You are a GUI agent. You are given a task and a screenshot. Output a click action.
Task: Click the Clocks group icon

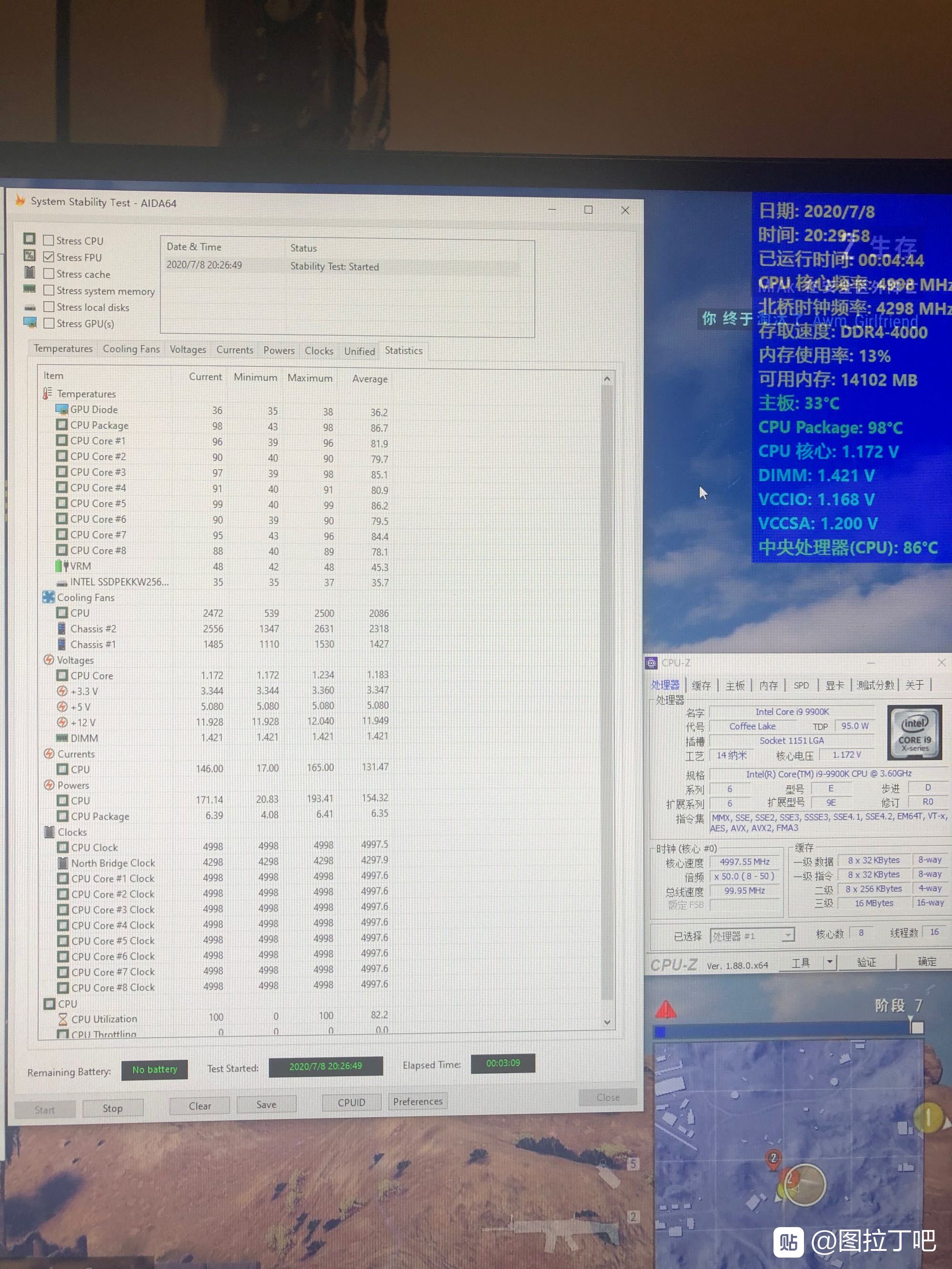50,832
